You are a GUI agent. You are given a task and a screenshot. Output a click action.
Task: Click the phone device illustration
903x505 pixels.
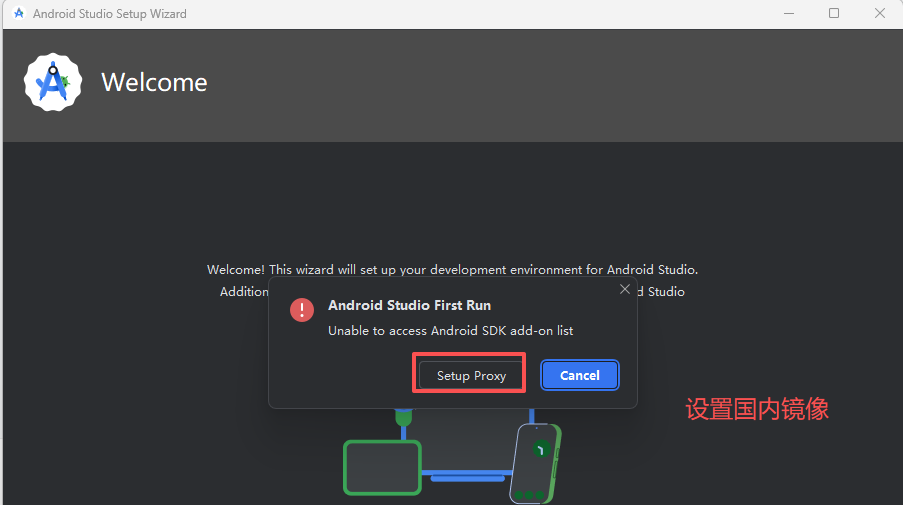(x=535, y=464)
